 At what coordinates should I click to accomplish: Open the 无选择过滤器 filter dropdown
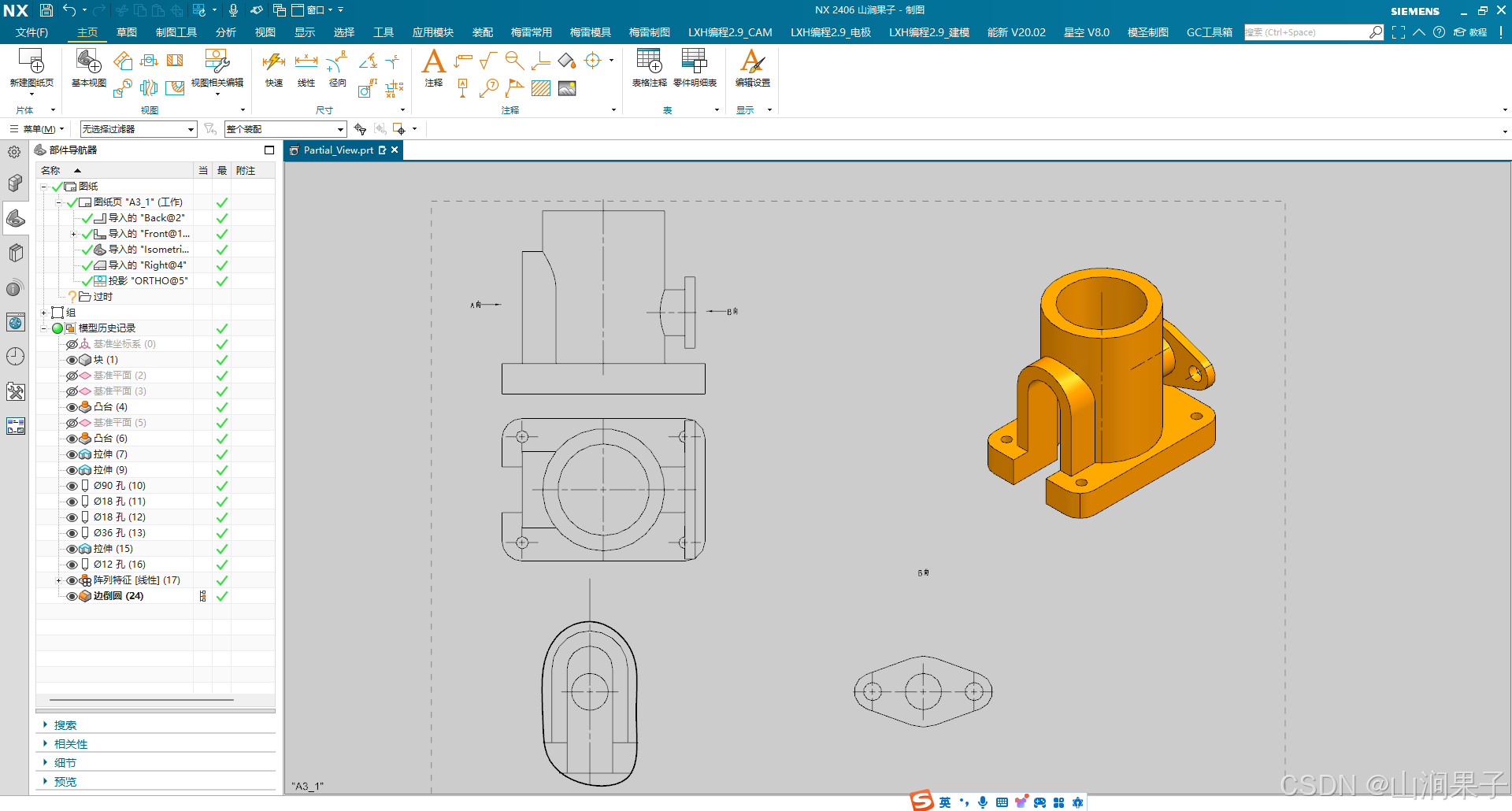click(139, 129)
